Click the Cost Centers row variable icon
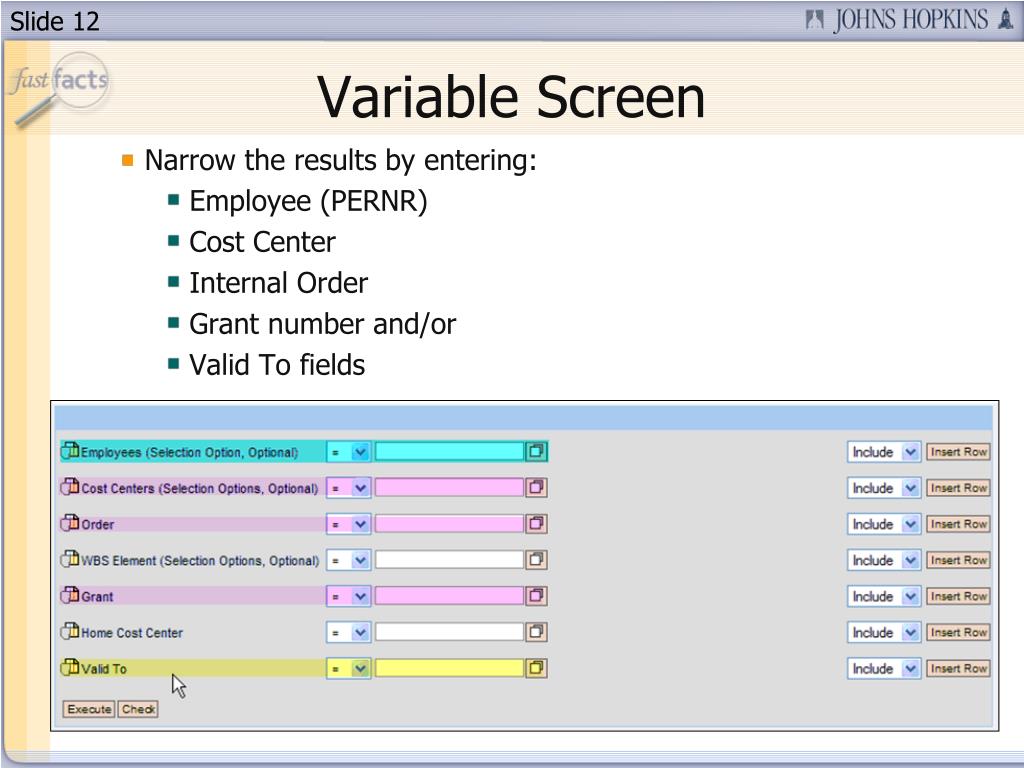This screenshot has width=1024, height=768. pos(70,487)
